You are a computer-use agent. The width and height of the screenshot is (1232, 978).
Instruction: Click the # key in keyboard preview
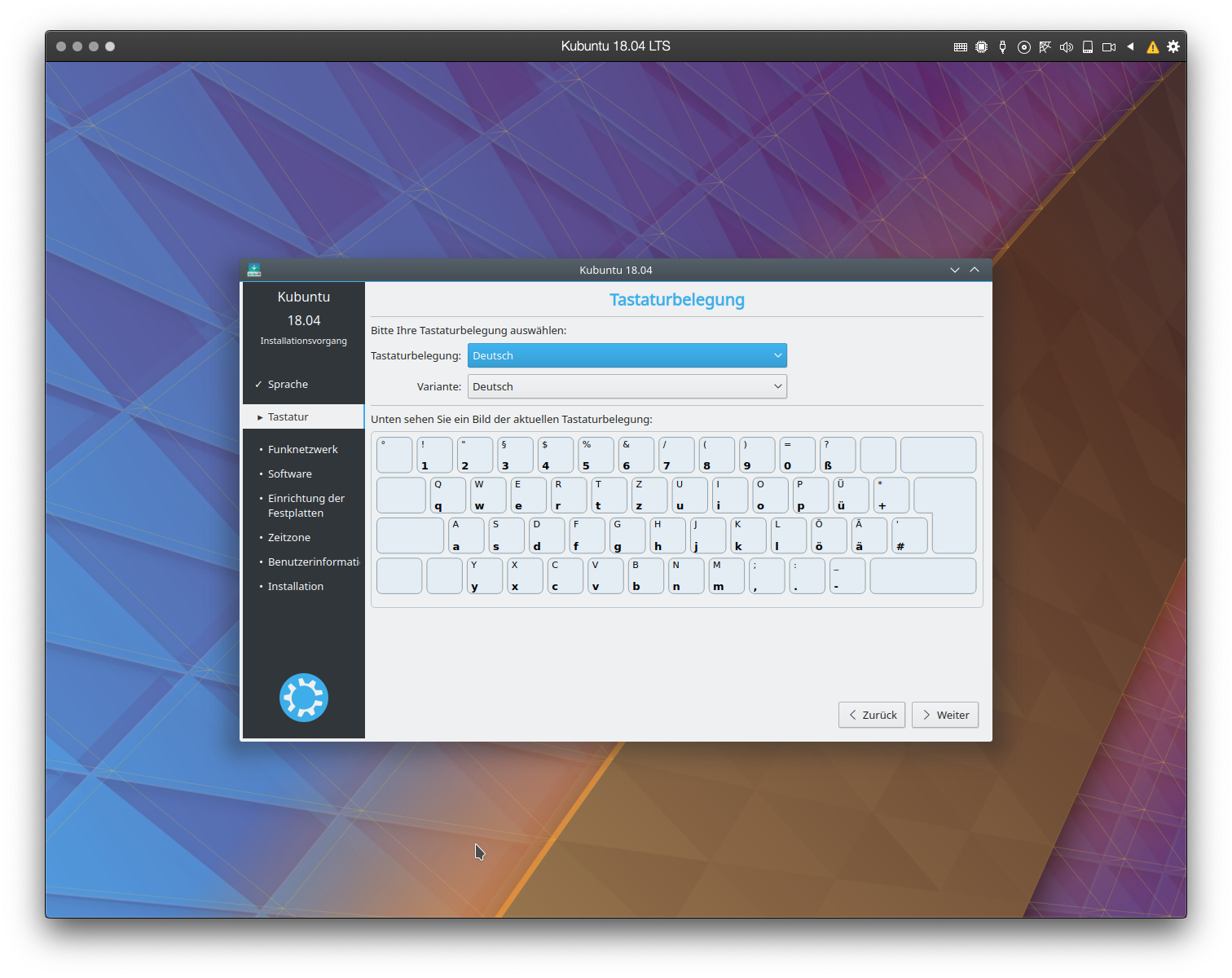[x=909, y=535]
